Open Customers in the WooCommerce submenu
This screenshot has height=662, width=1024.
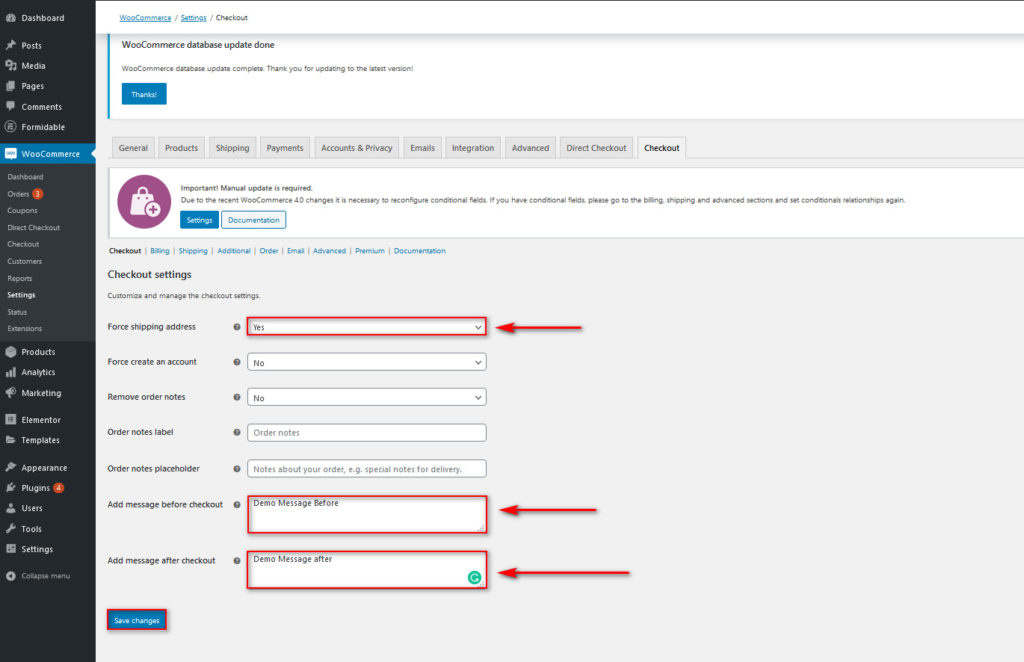click(x=24, y=261)
